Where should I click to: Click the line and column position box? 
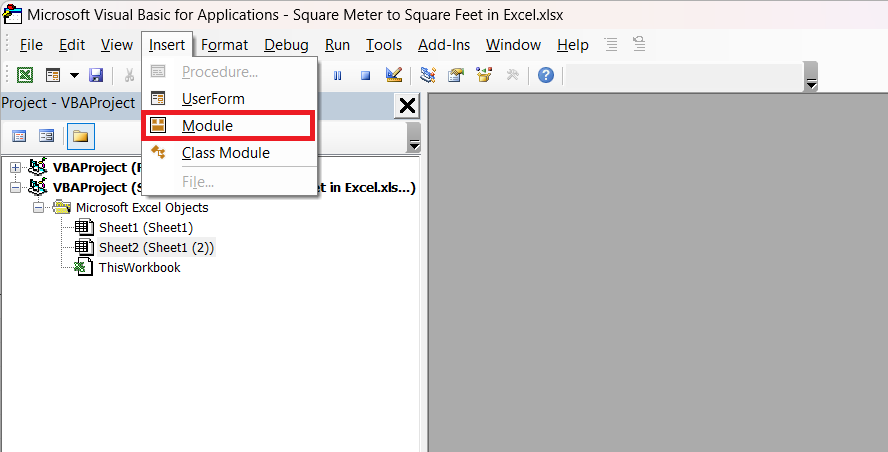point(684,75)
